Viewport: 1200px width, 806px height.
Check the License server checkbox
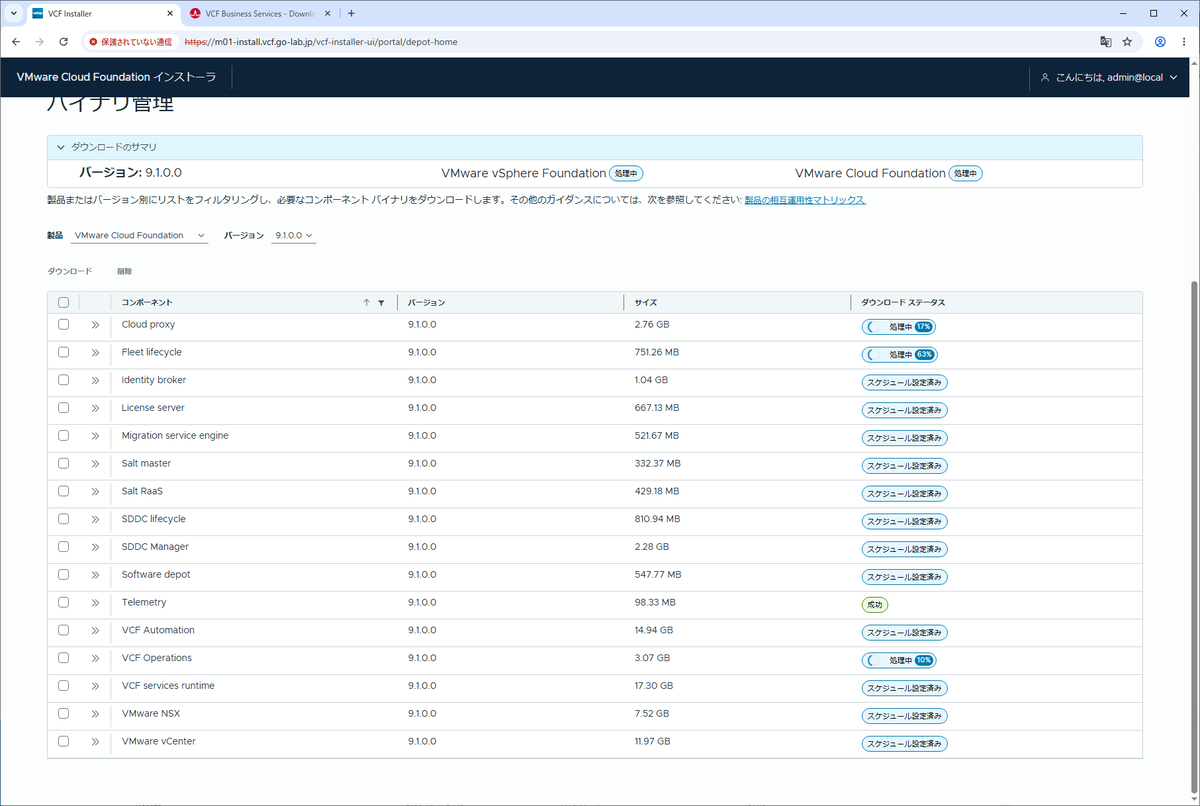pyautogui.click(x=63, y=408)
